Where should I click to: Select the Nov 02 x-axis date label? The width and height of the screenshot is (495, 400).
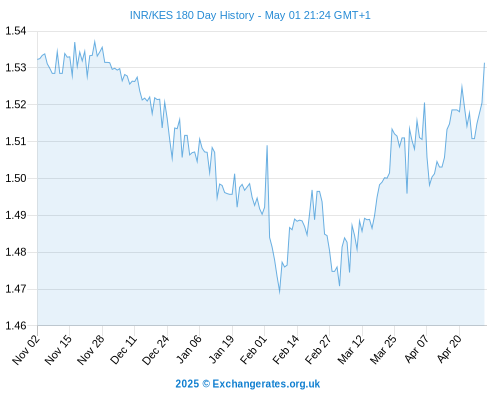coord(26,350)
